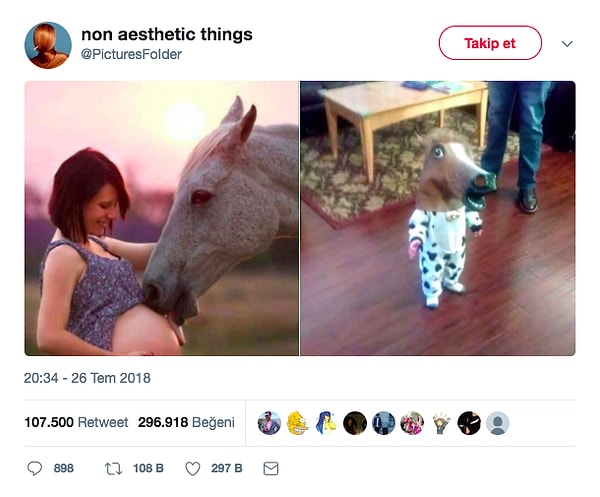
Task: Open the first liker's avatar in the row
Action: pyautogui.click(x=269, y=423)
